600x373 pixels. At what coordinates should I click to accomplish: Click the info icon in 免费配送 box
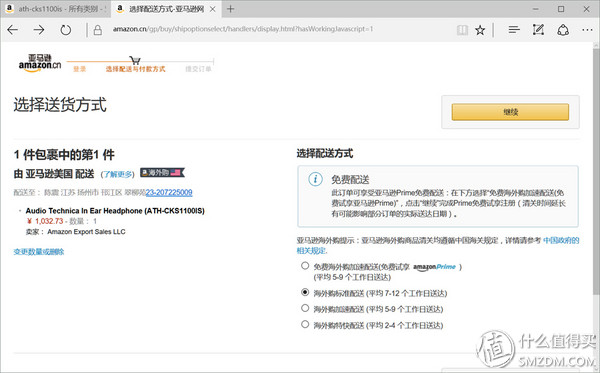(315, 179)
